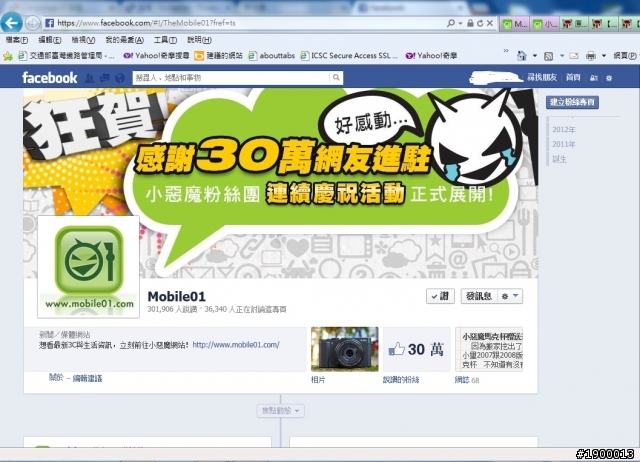This screenshot has height=462, width=640.
Task: Open http://www.mobile01.com/ link
Action: click(236, 345)
